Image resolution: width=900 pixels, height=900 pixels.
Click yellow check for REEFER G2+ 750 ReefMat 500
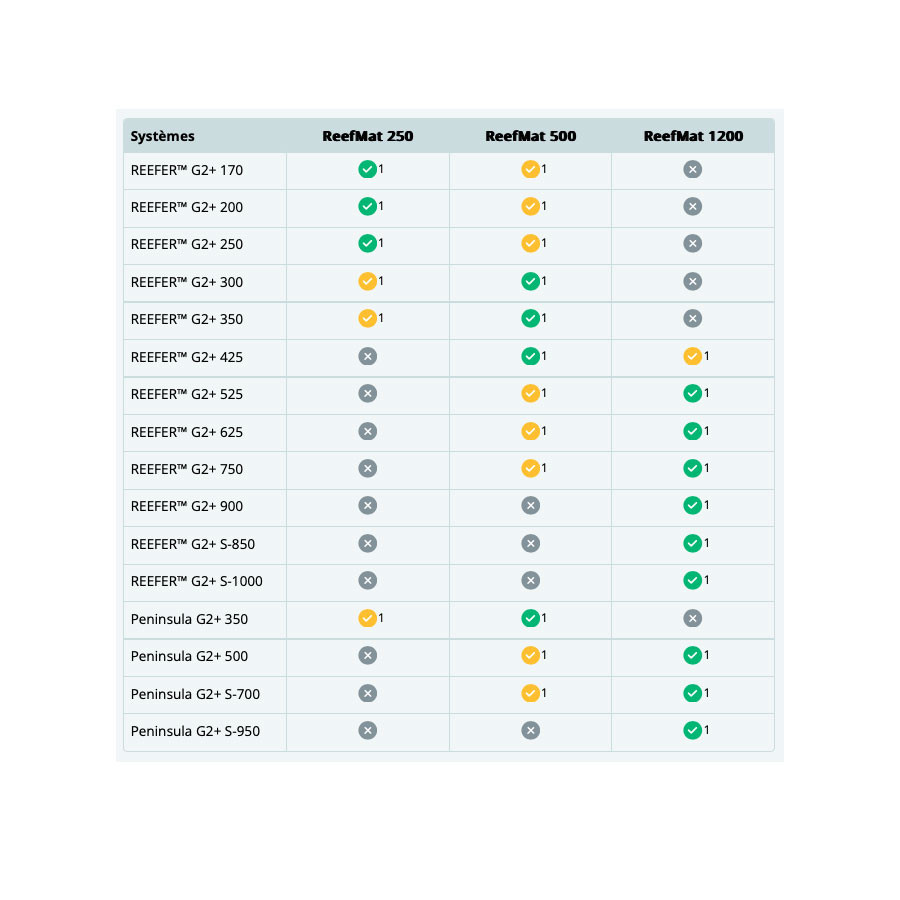tap(530, 468)
